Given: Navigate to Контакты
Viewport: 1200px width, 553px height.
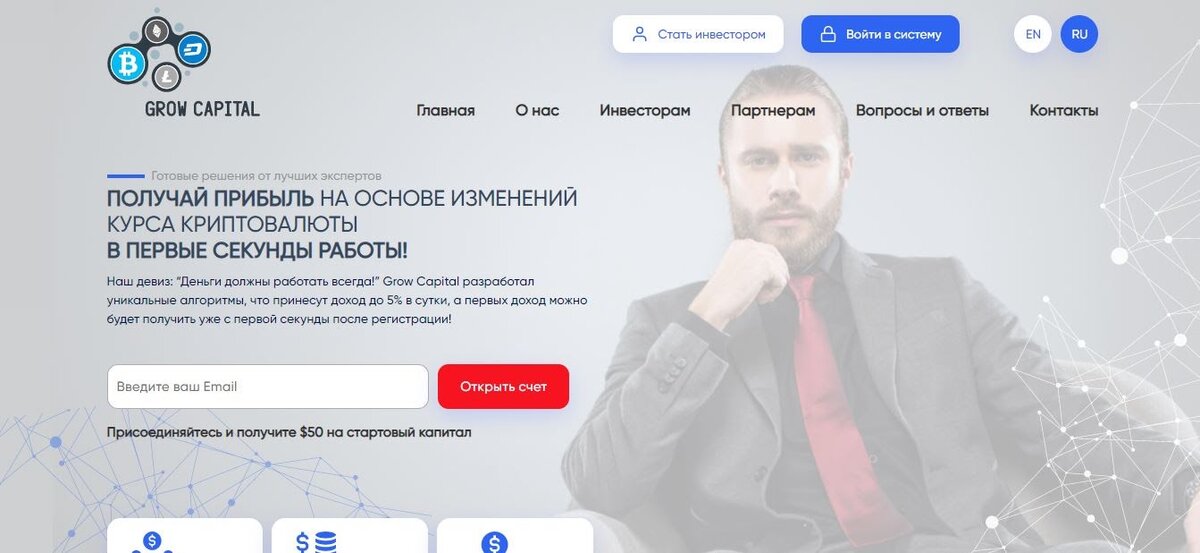Looking at the screenshot, I should [1064, 111].
